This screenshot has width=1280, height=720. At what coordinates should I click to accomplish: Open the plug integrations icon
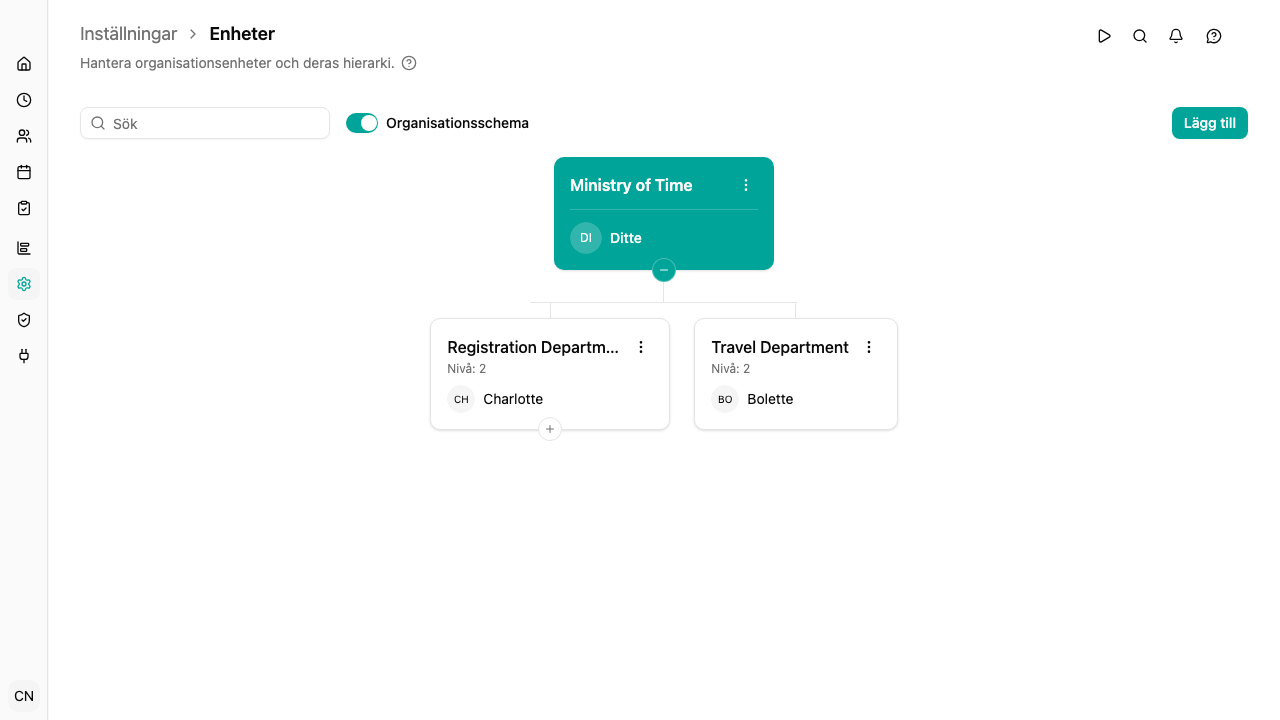point(24,356)
